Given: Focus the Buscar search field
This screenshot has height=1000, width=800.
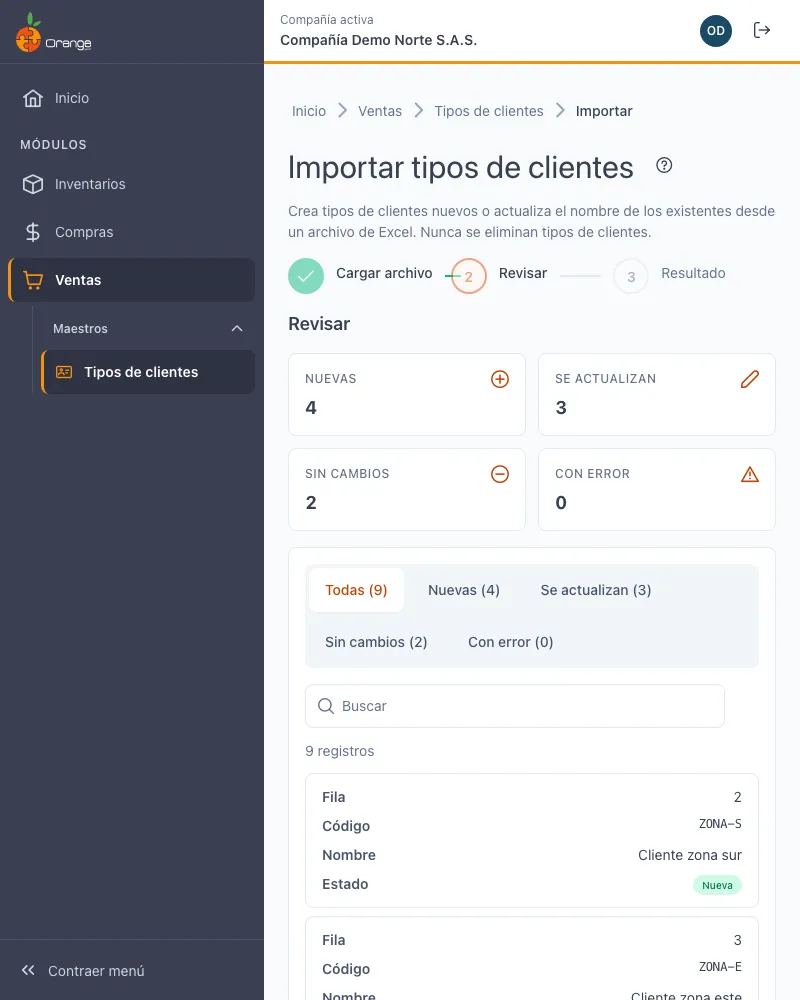Looking at the screenshot, I should point(514,706).
